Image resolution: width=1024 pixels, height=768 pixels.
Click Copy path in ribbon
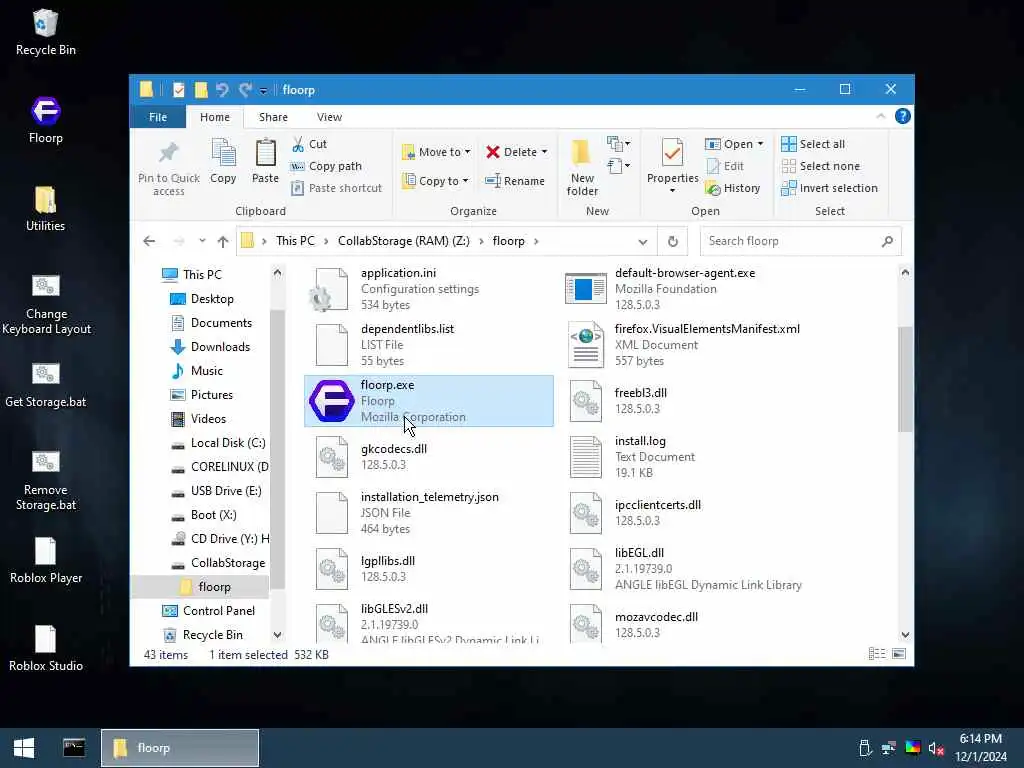(327, 167)
